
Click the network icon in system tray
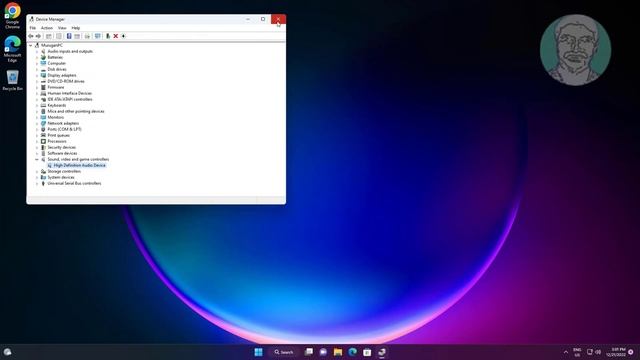[589, 352]
